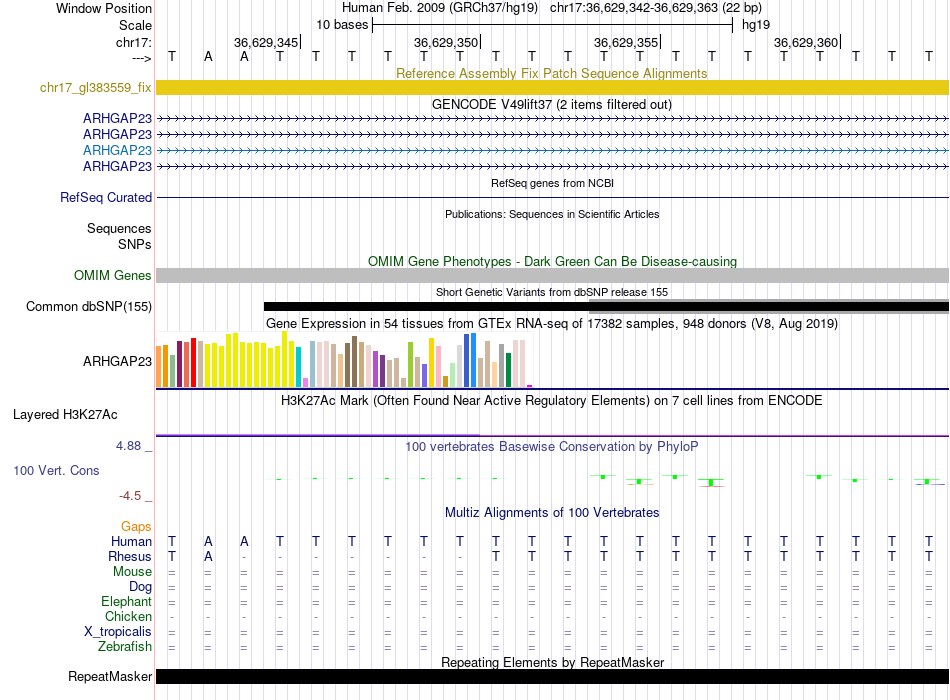The height and width of the screenshot is (700, 950).
Task: Click the black RepeatMasker element bar
Action: pyautogui.click(x=552, y=677)
